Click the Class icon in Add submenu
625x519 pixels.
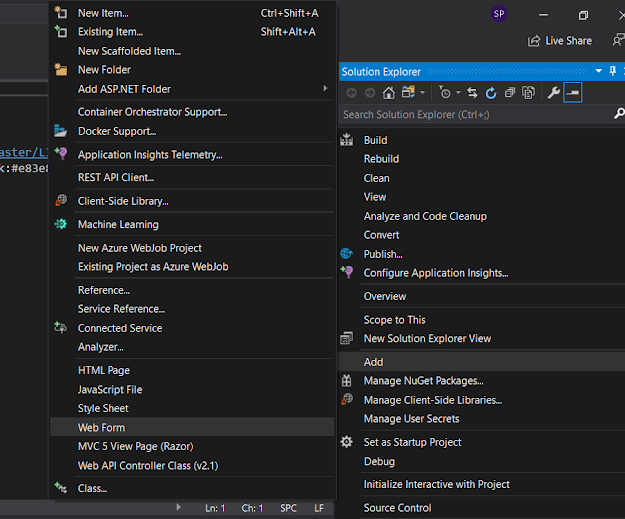pos(61,488)
